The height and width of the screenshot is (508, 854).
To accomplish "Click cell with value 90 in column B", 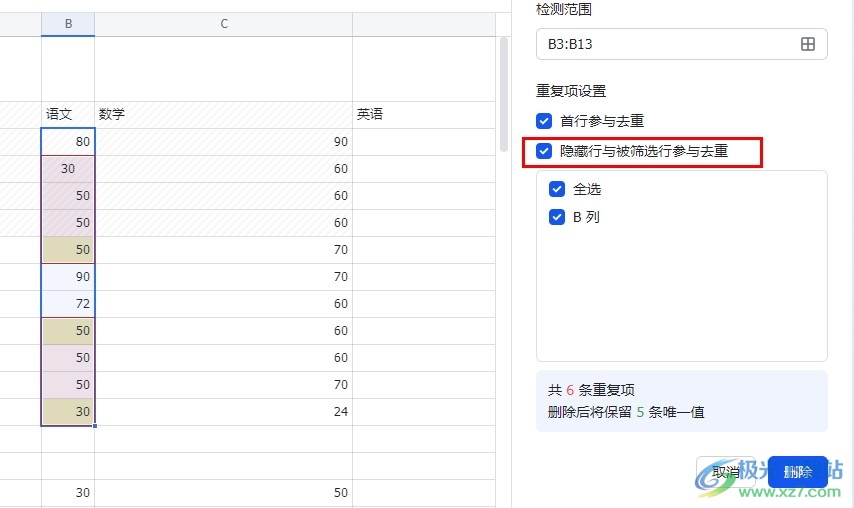I will (x=68, y=277).
